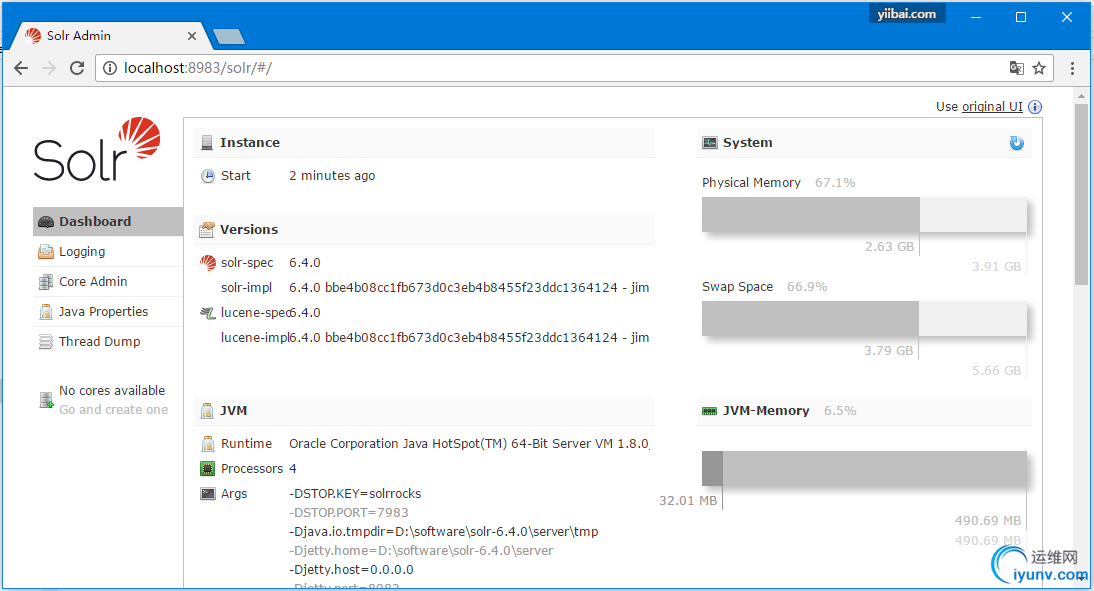
Task: Click the Physical Memory usage bar
Action: coord(864,215)
